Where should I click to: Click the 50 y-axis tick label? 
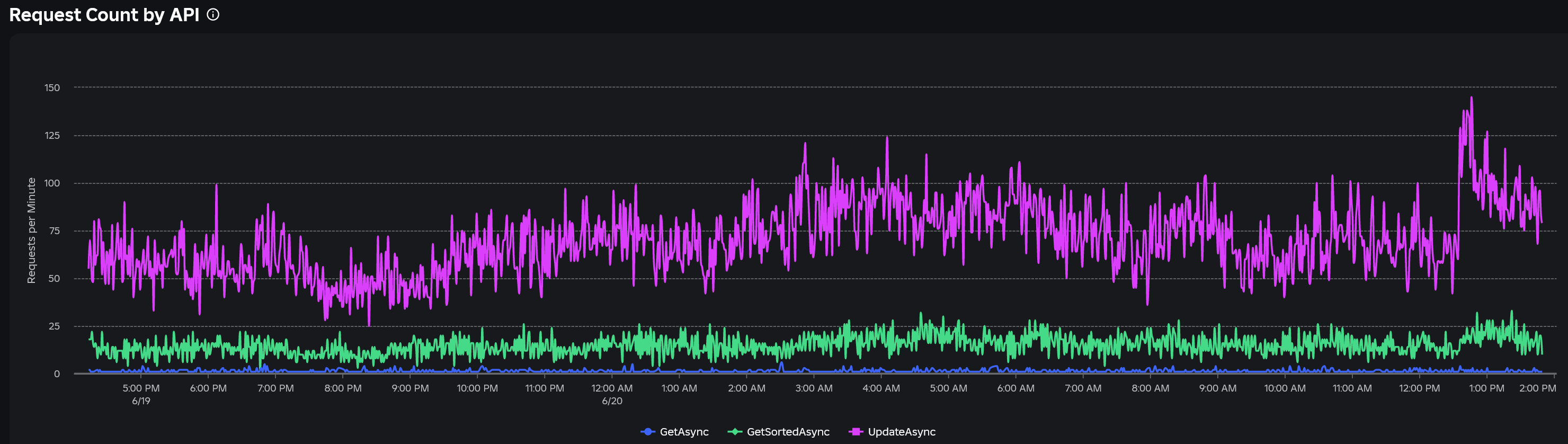click(x=54, y=278)
